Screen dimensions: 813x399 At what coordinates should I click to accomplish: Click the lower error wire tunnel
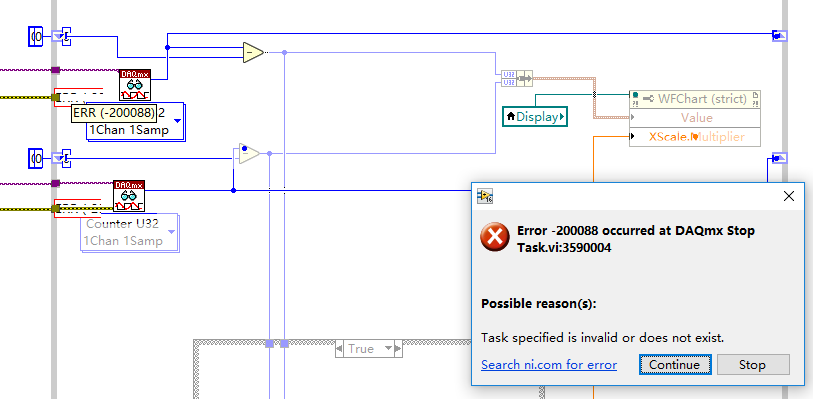(x=55, y=209)
